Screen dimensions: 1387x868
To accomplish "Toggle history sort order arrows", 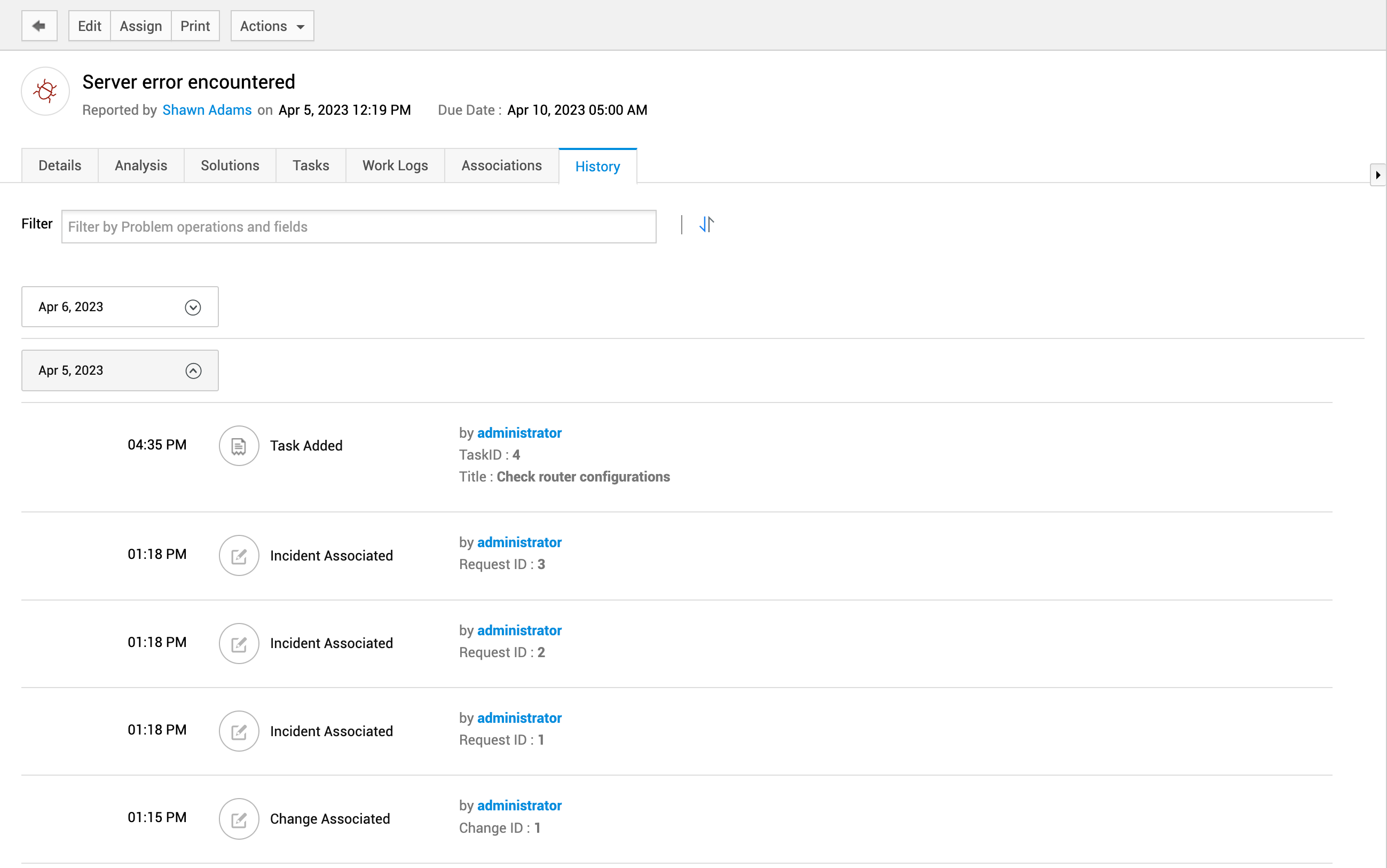I will tap(706, 224).
